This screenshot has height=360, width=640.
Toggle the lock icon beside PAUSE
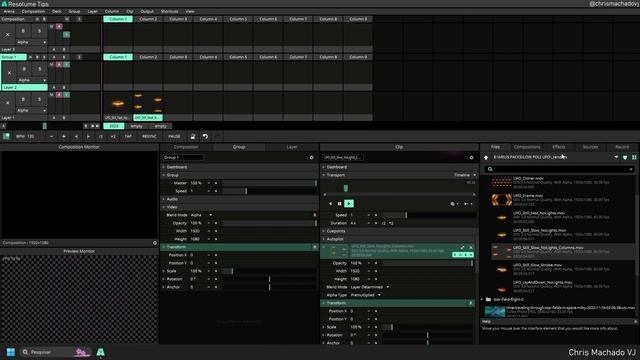[x=193, y=136]
